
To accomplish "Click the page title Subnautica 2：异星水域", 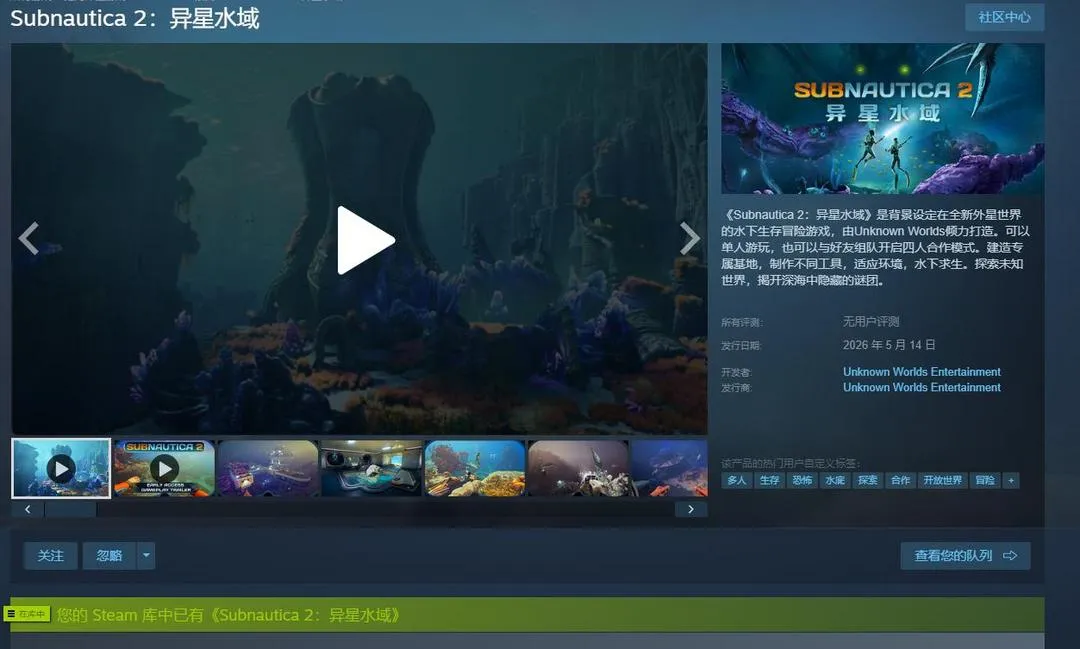I will 135,18.
